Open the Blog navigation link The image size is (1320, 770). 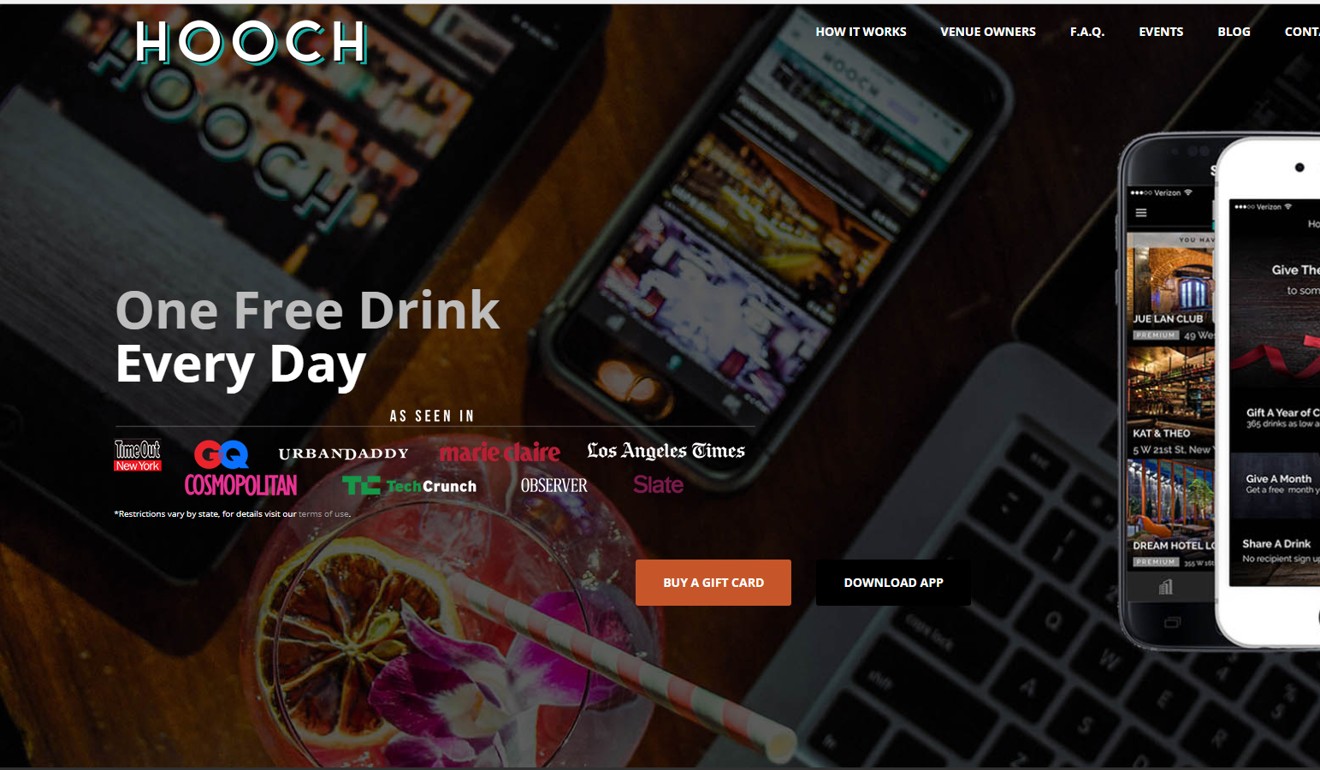1234,32
